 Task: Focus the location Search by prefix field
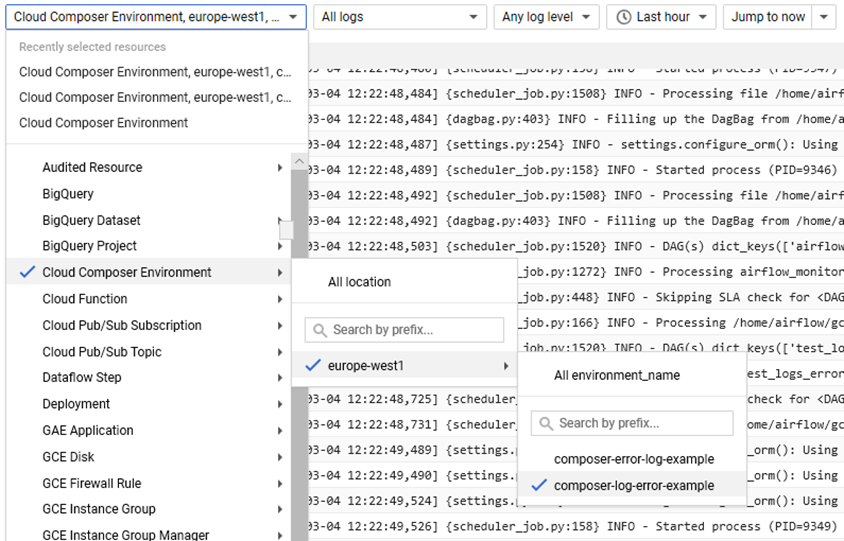click(x=404, y=329)
